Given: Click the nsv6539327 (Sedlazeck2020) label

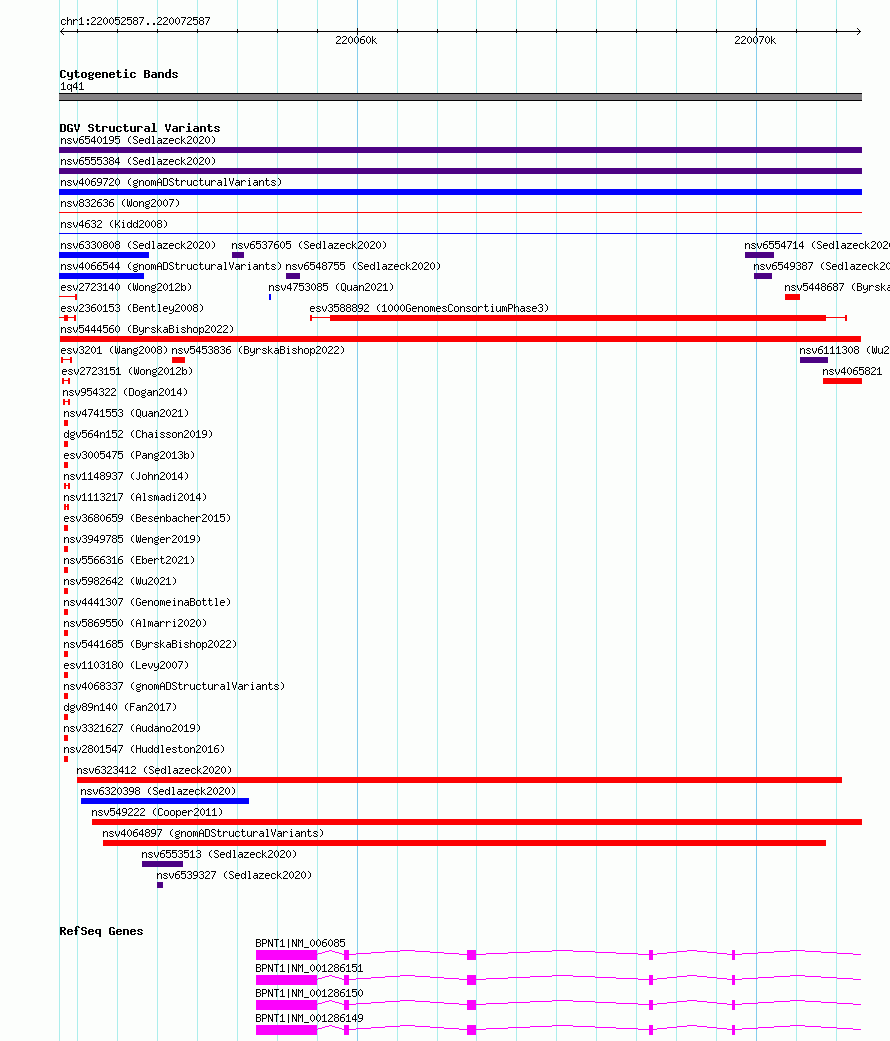Looking at the screenshot, I should (x=234, y=876).
